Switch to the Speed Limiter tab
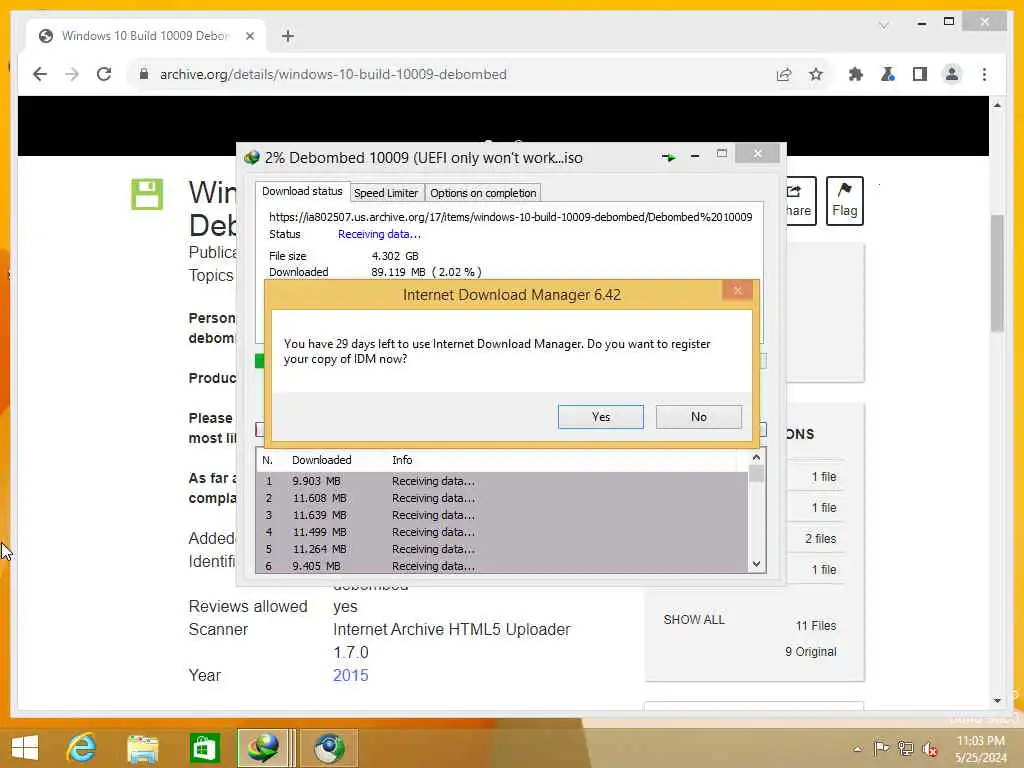 tap(386, 193)
